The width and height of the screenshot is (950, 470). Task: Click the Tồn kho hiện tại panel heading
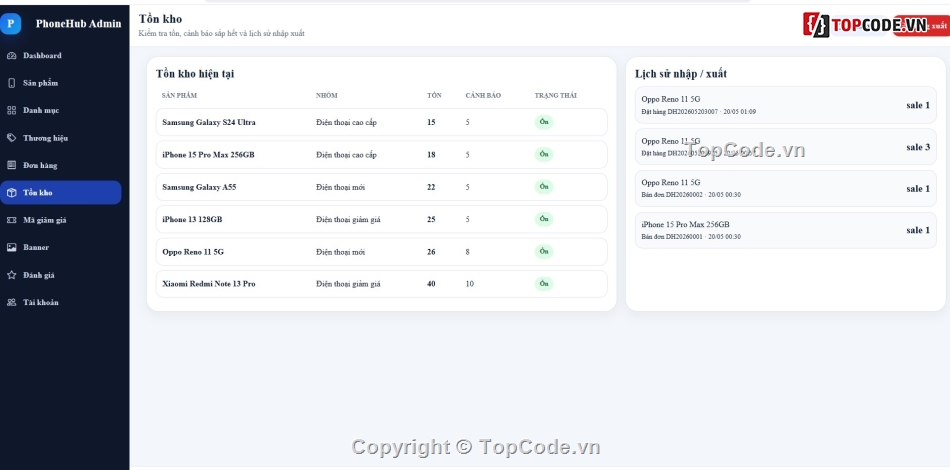coord(195,74)
